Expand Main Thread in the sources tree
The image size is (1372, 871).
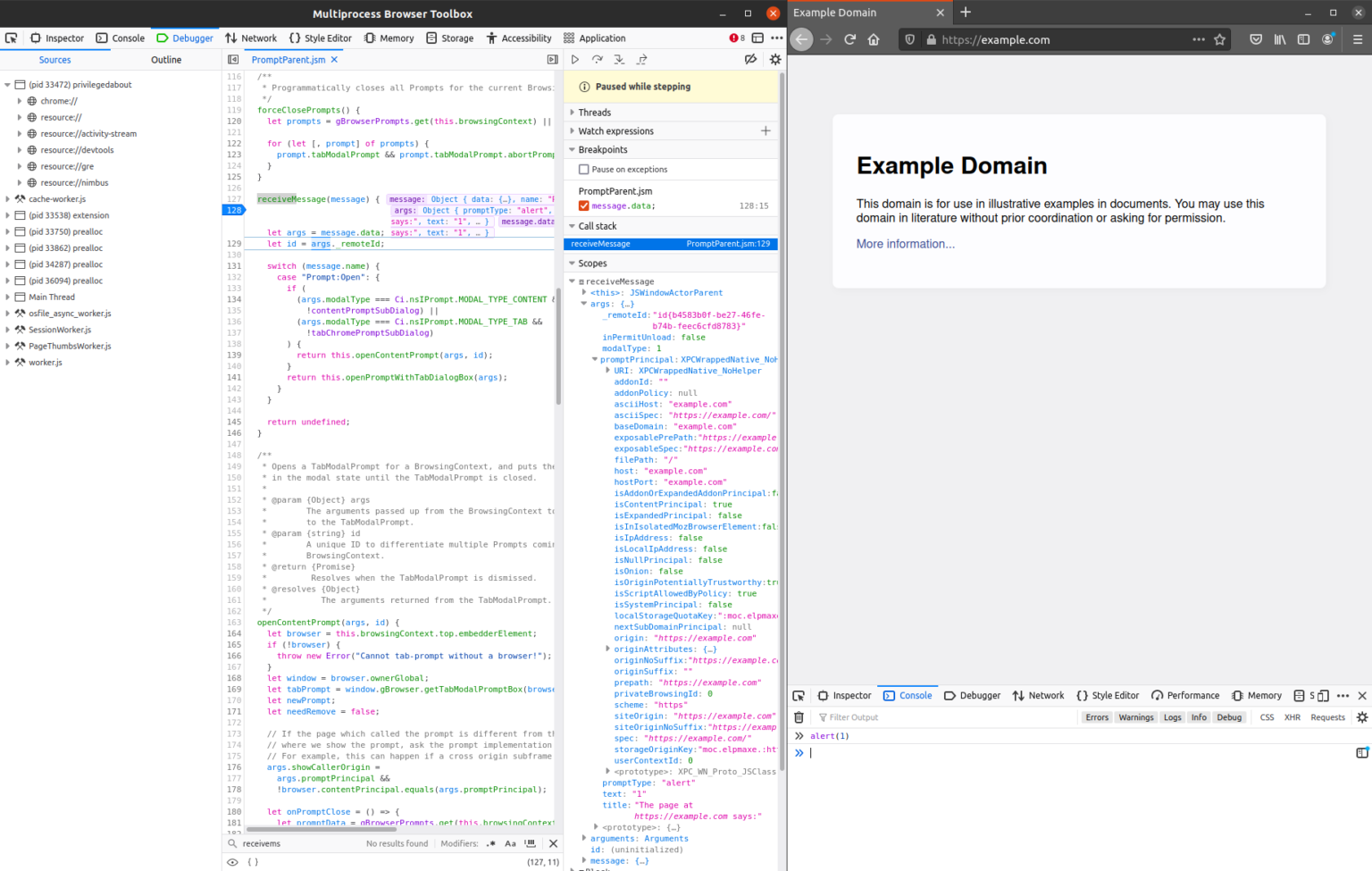coord(7,296)
